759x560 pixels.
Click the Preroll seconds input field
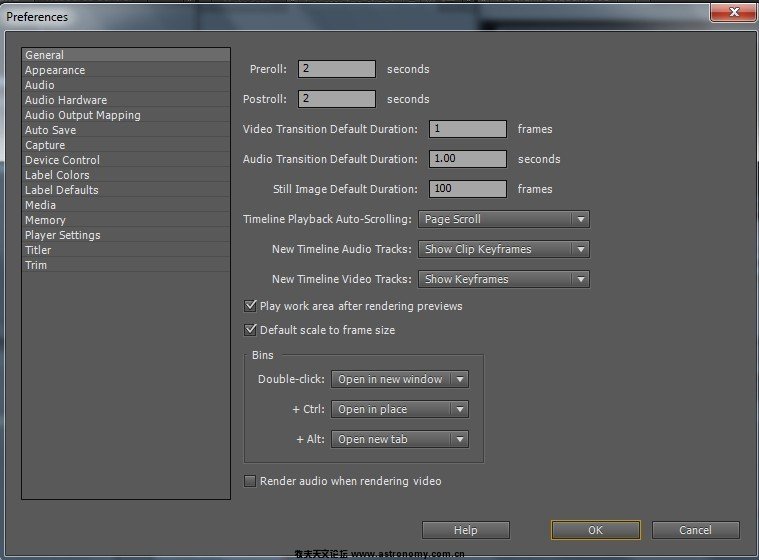337,69
